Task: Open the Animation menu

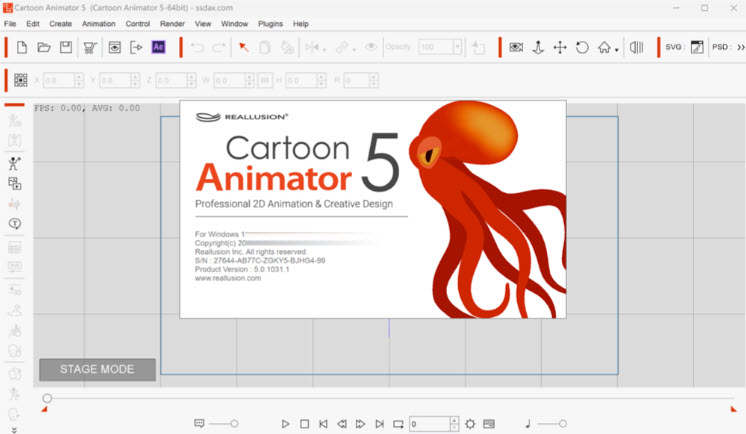Action: pyautogui.click(x=98, y=23)
